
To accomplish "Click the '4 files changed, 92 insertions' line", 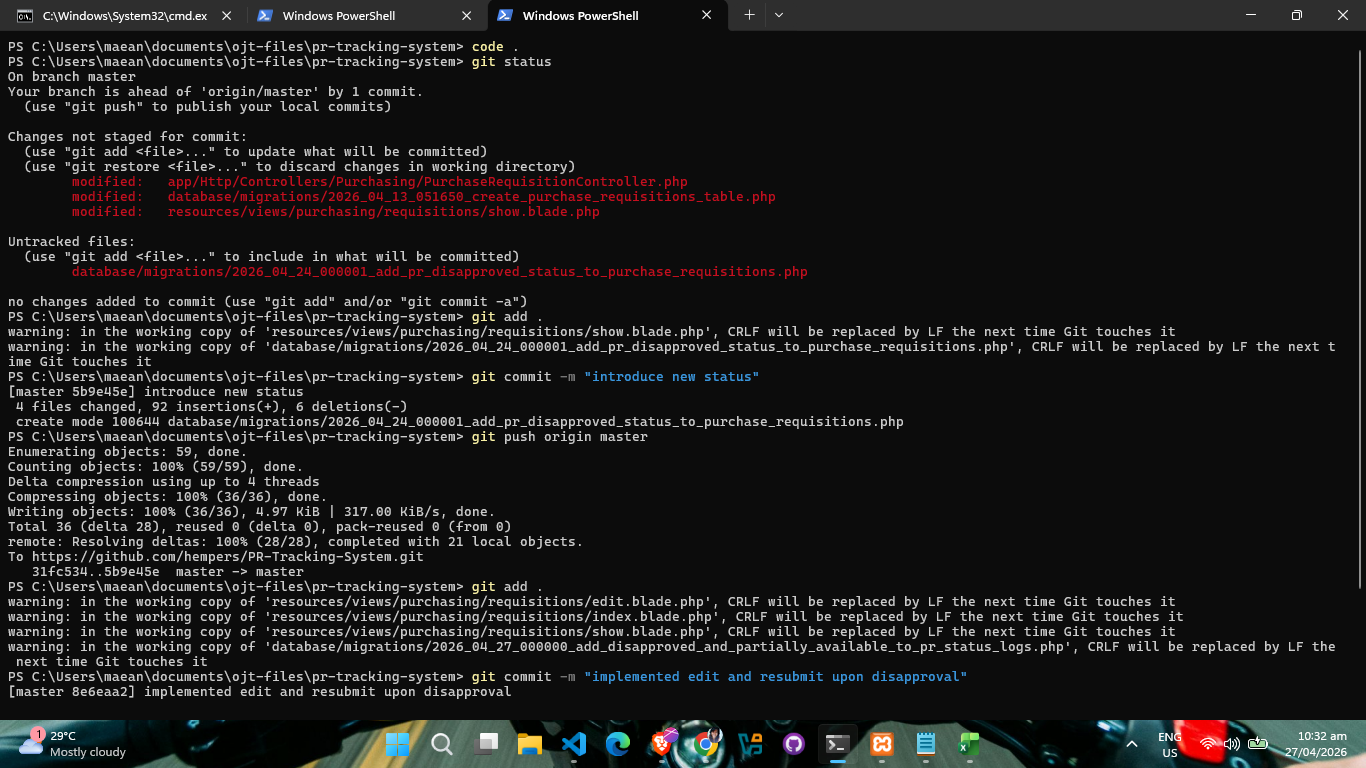I will [212, 407].
